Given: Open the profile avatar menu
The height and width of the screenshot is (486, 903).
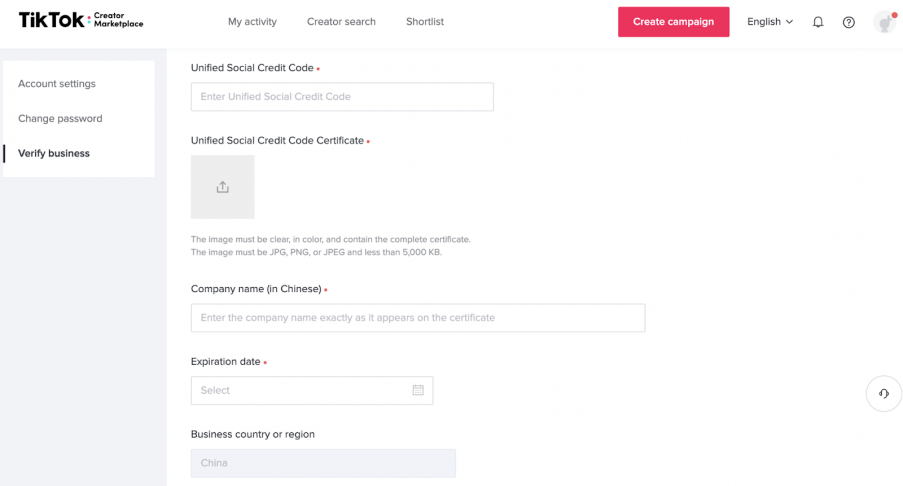Looking at the screenshot, I should [x=884, y=22].
